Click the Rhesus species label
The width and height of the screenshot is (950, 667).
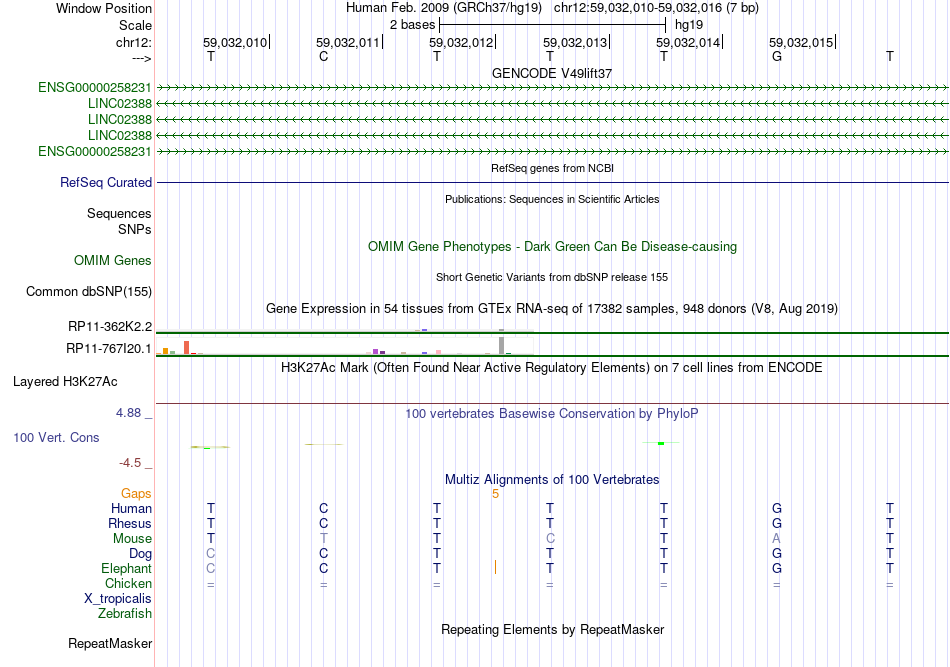pyautogui.click(x=130, y=523)
